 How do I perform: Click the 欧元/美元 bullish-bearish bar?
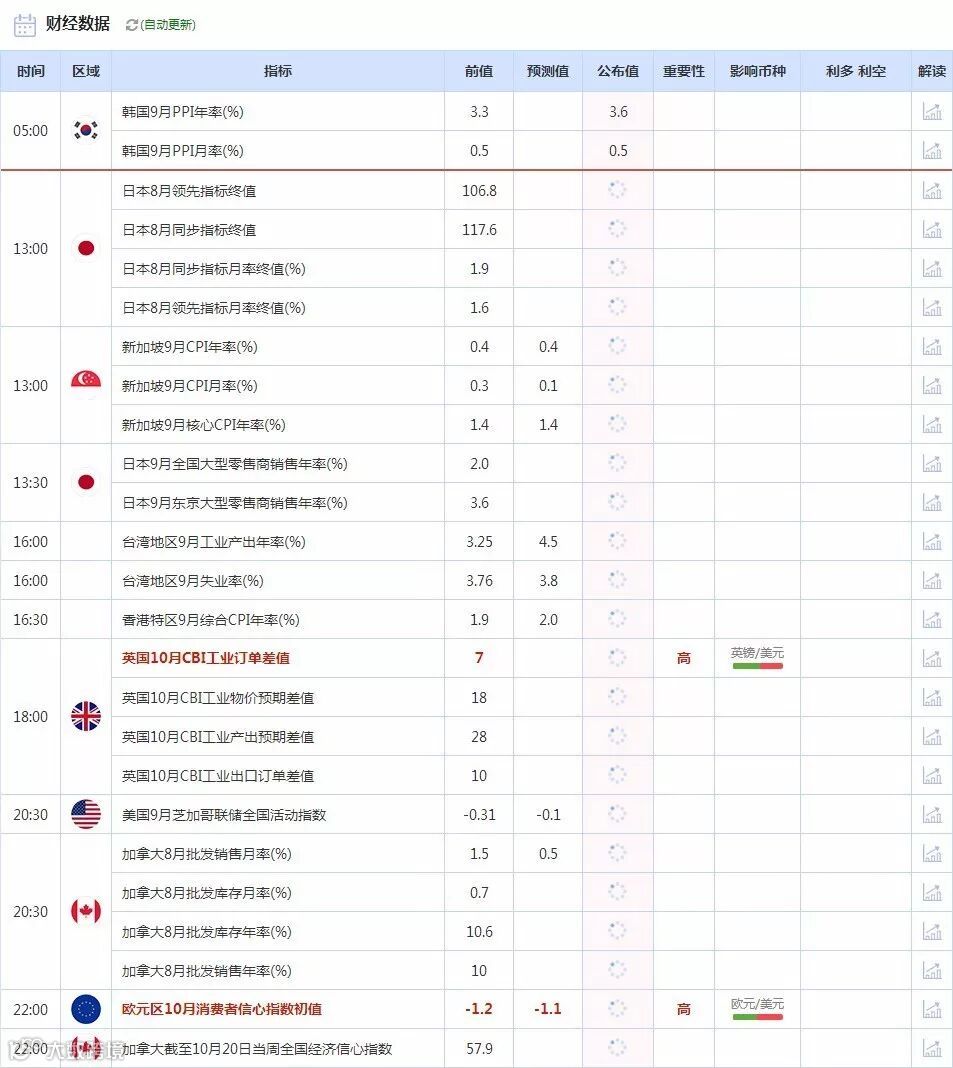coord(757,1016)
